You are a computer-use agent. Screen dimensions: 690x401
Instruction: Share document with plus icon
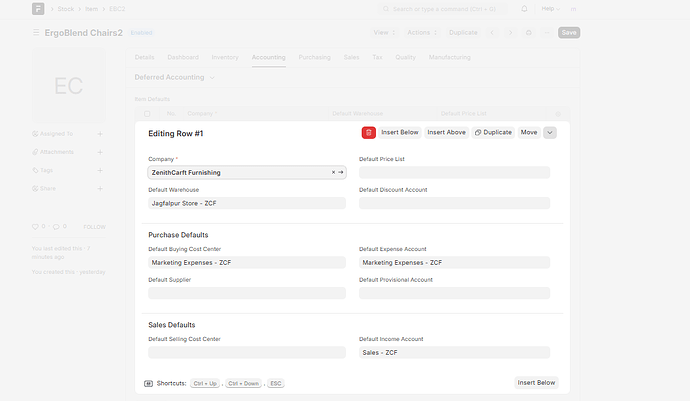[x=100, y=189]
